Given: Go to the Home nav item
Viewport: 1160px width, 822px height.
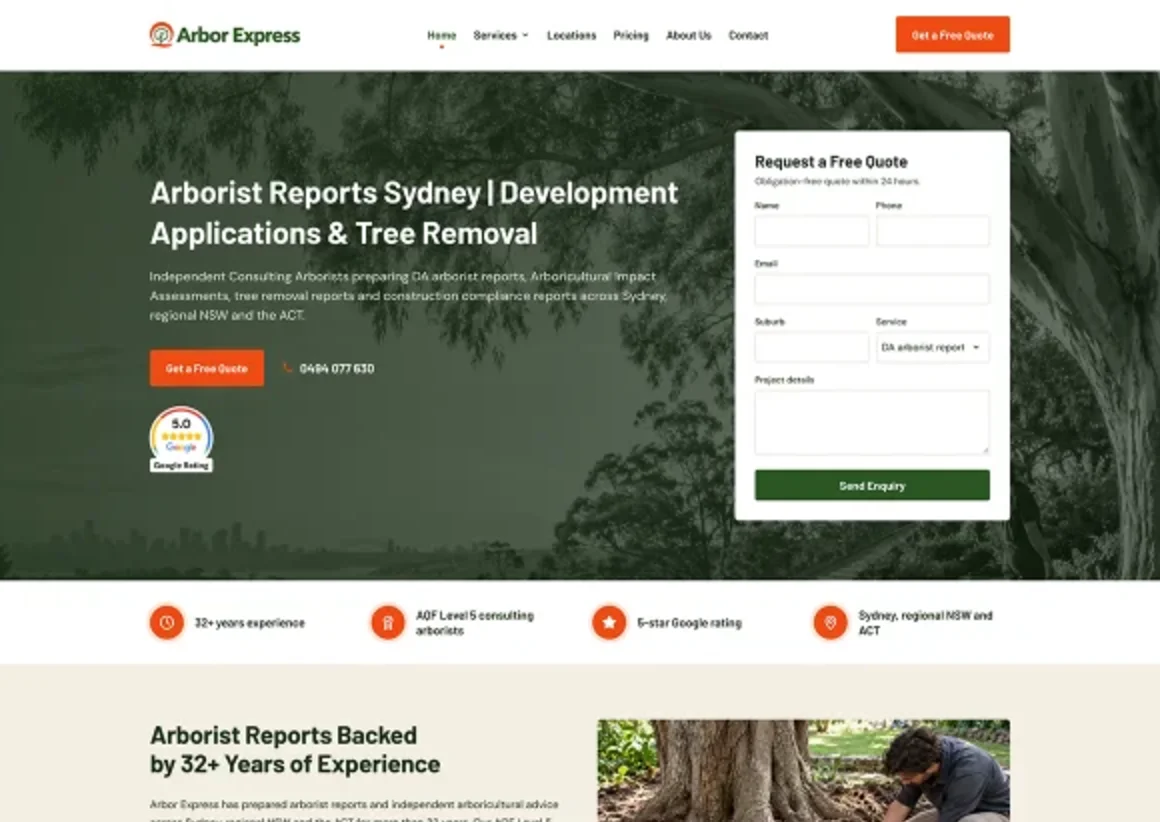Looking at the screenshot, I should tap(442, 35).
